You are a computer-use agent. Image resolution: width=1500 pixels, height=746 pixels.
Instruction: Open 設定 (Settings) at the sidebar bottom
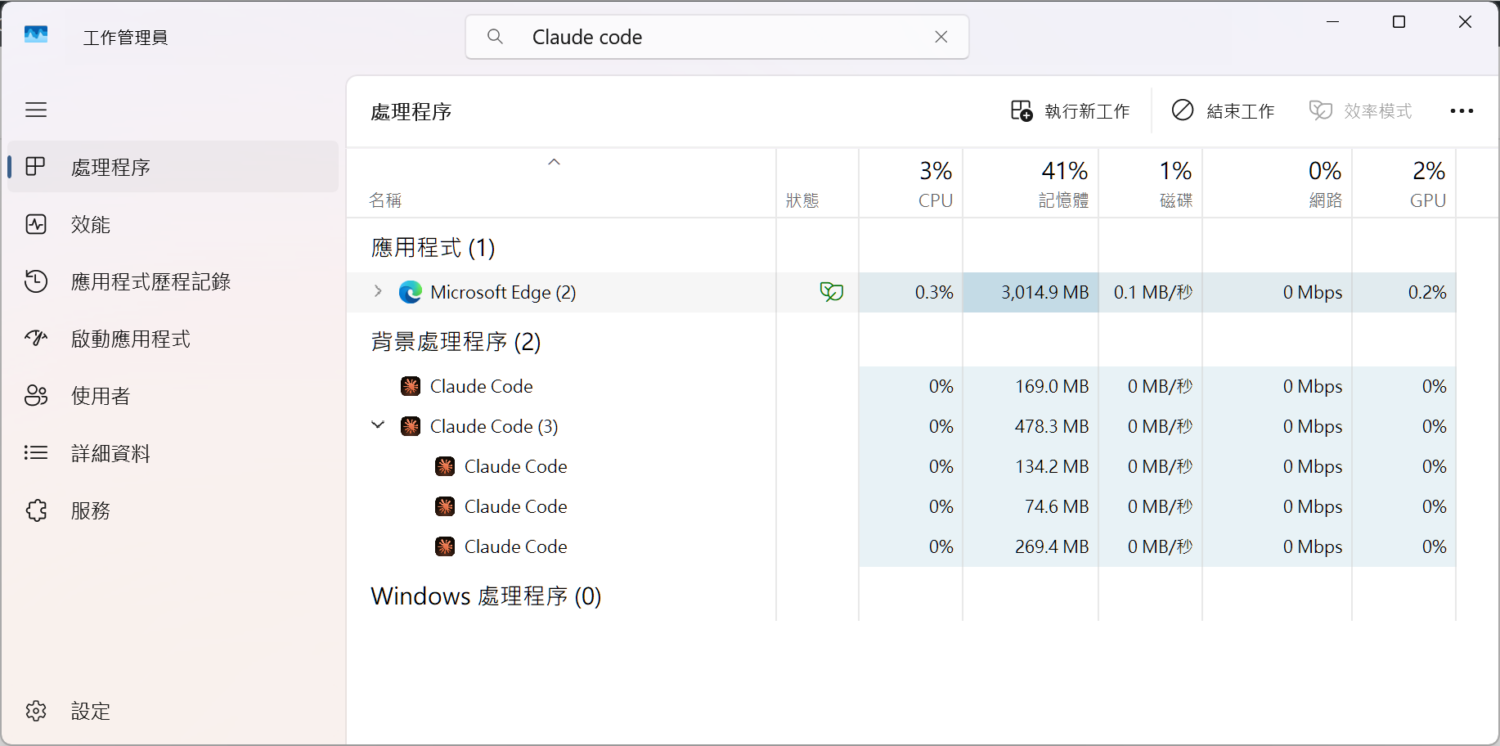pyautogui.click(x=173, y=711)
